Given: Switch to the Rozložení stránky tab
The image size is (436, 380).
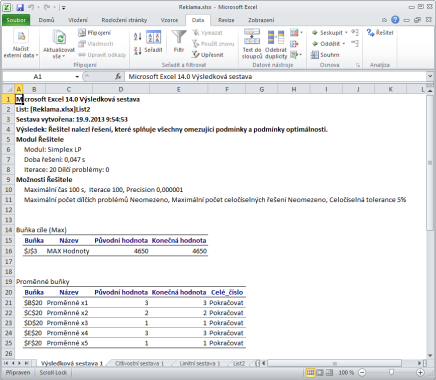Looking at the screenshot, I should coord(124,20).
